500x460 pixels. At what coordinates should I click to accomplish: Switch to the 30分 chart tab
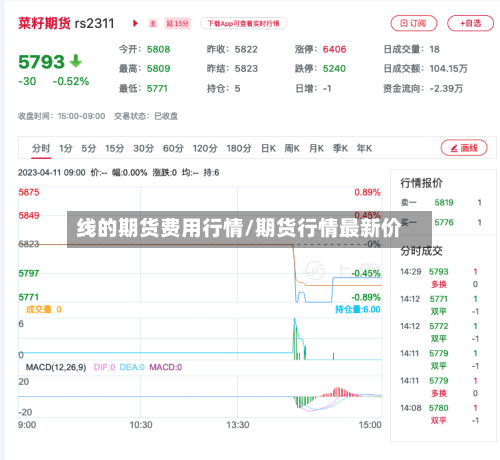point(143,148)
